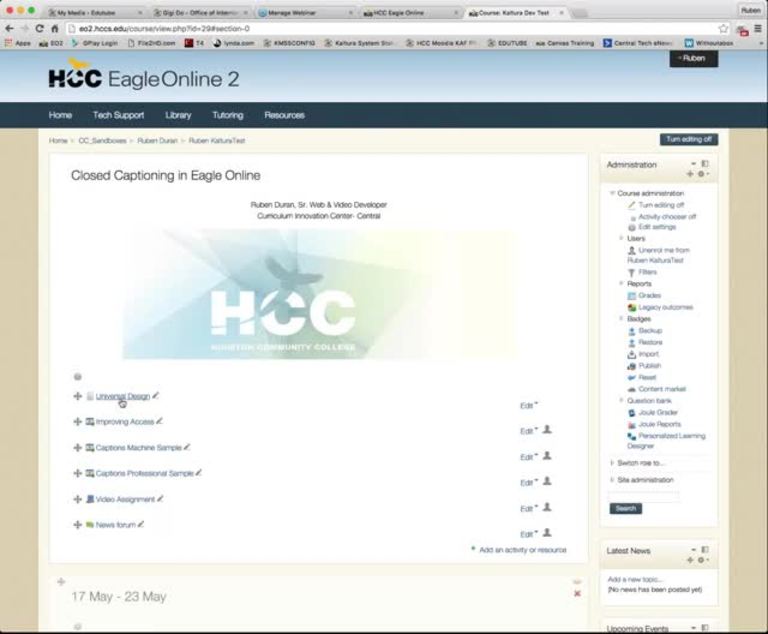Open Universal Design resource link
The height and width of the screenshot is (634, 768).
[x=122, y=396]
